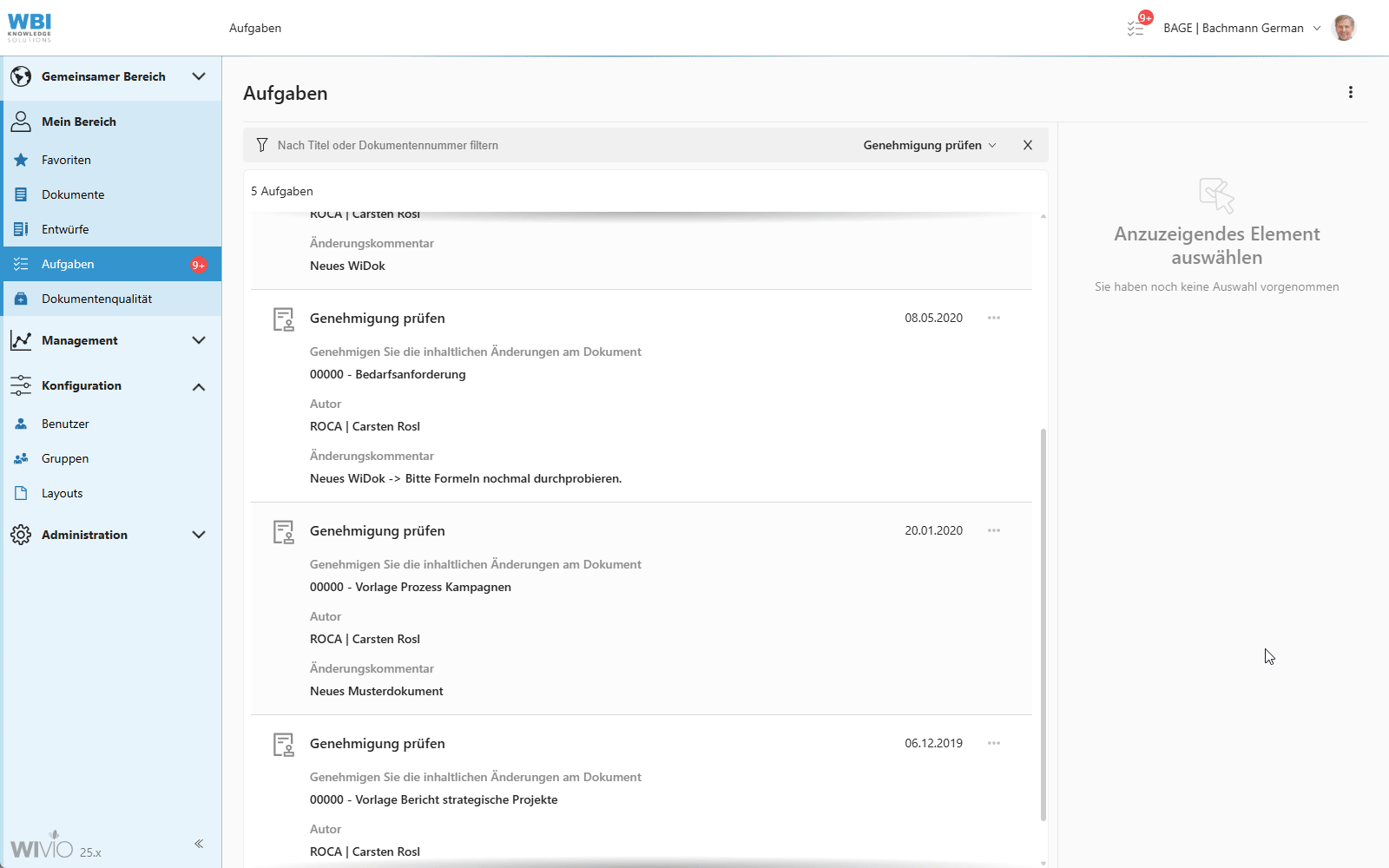
Task: Open Dokumentenqualität in sidebar
Action: 96,299
